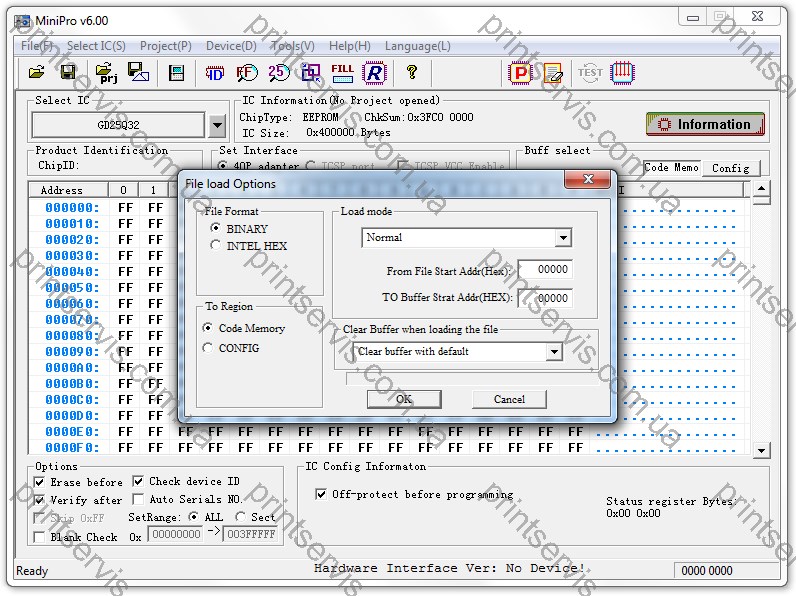Enable Blank Check checkbox
This screenshot has height=596, width=796.
tap(39, 537)
